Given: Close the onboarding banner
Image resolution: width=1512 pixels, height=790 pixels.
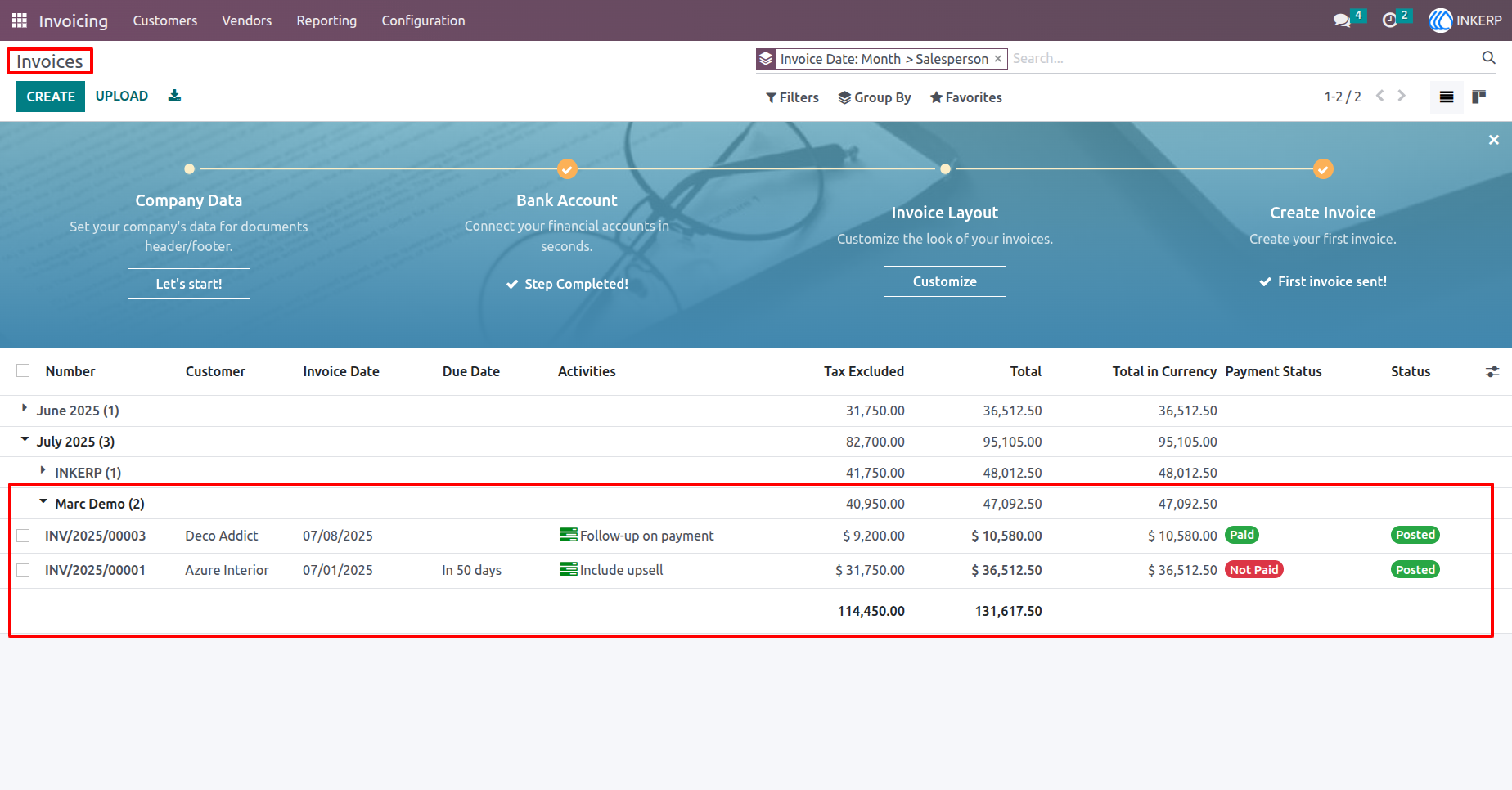Looking at the screenshot, I should click(1493, 140).
